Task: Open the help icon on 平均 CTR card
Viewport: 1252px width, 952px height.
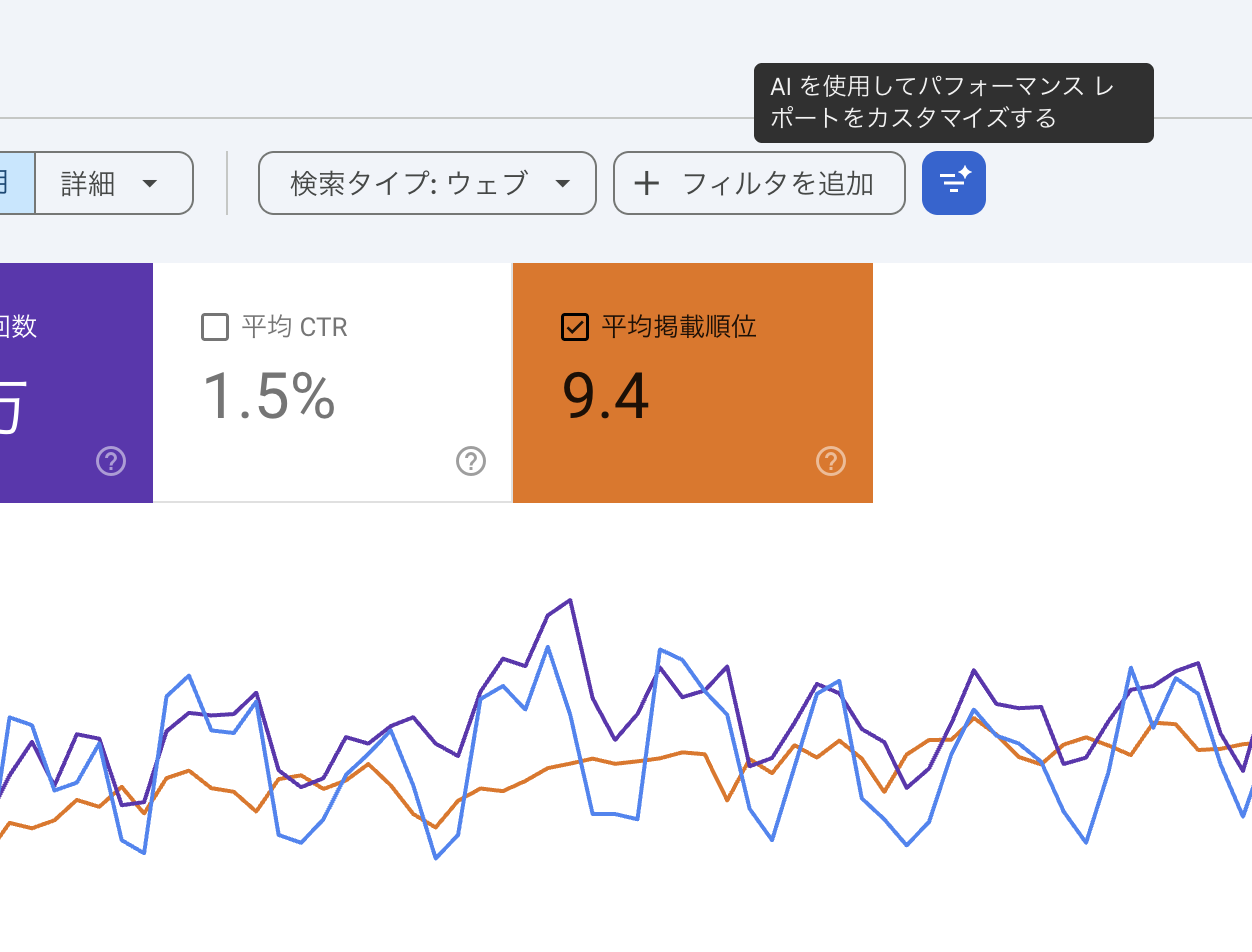Action: [471, 461]
